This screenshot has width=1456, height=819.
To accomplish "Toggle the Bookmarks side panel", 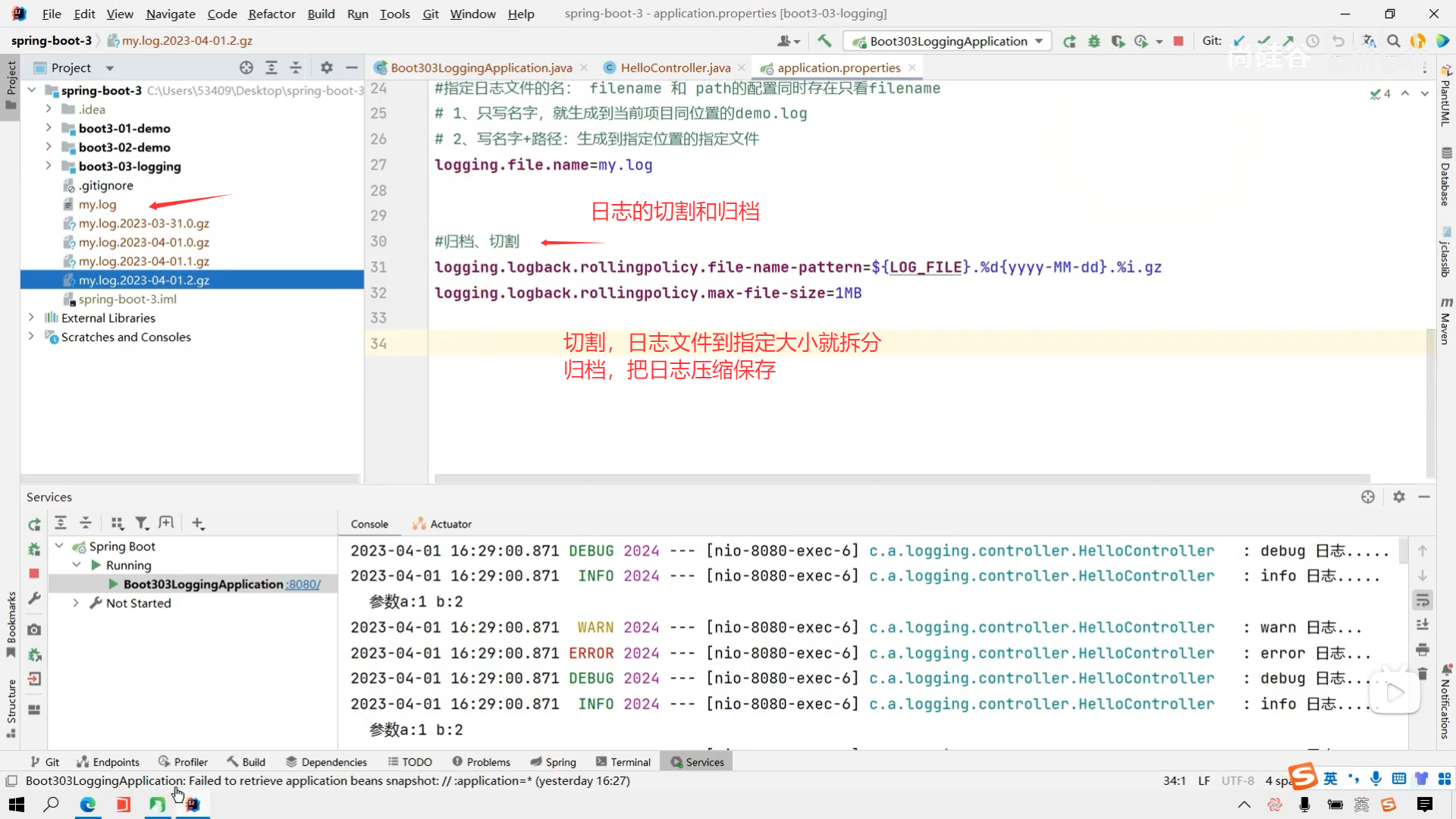I will click(x=11, y=626).
